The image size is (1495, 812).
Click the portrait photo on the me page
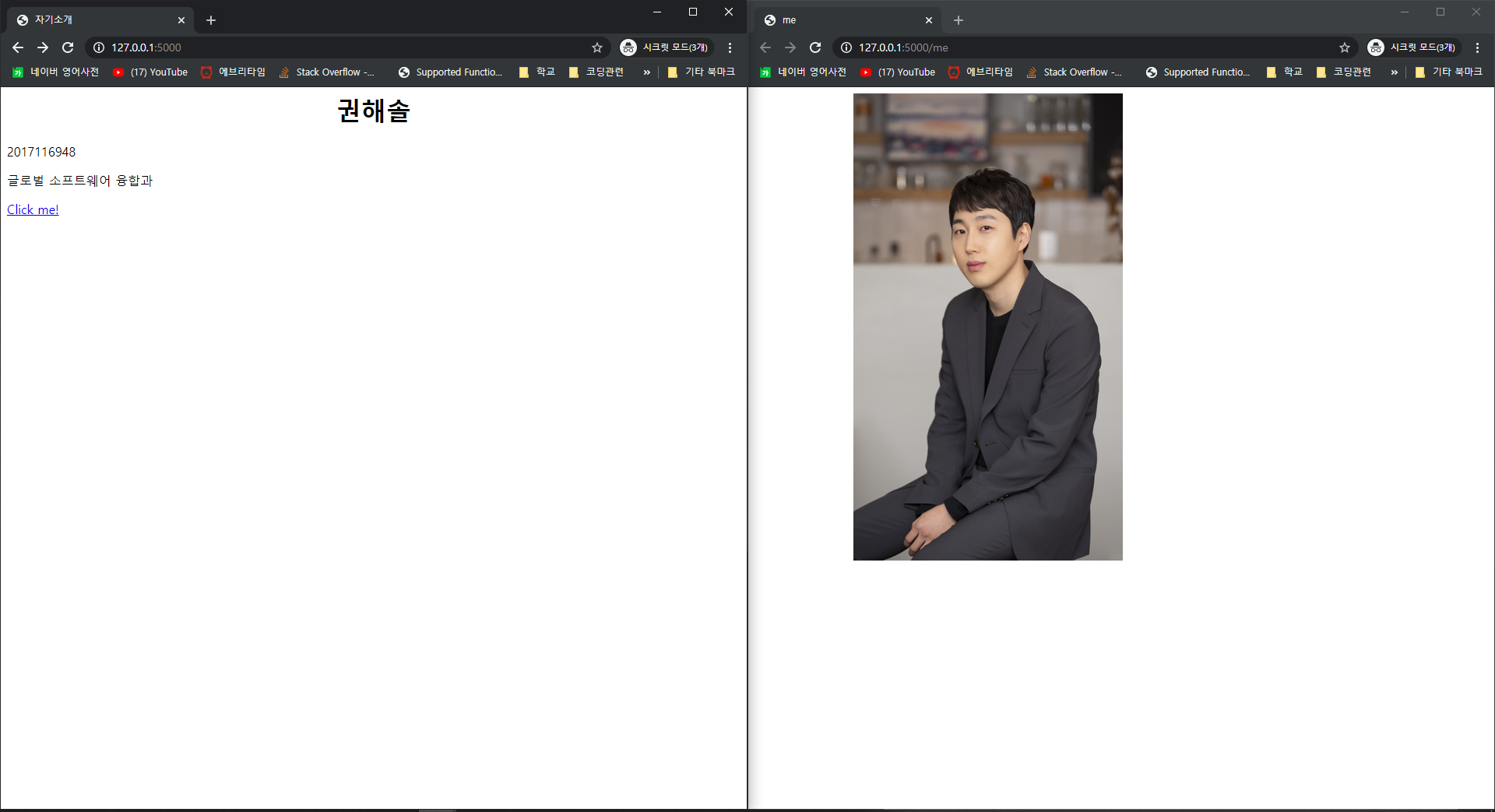click(x=987, y=326)
